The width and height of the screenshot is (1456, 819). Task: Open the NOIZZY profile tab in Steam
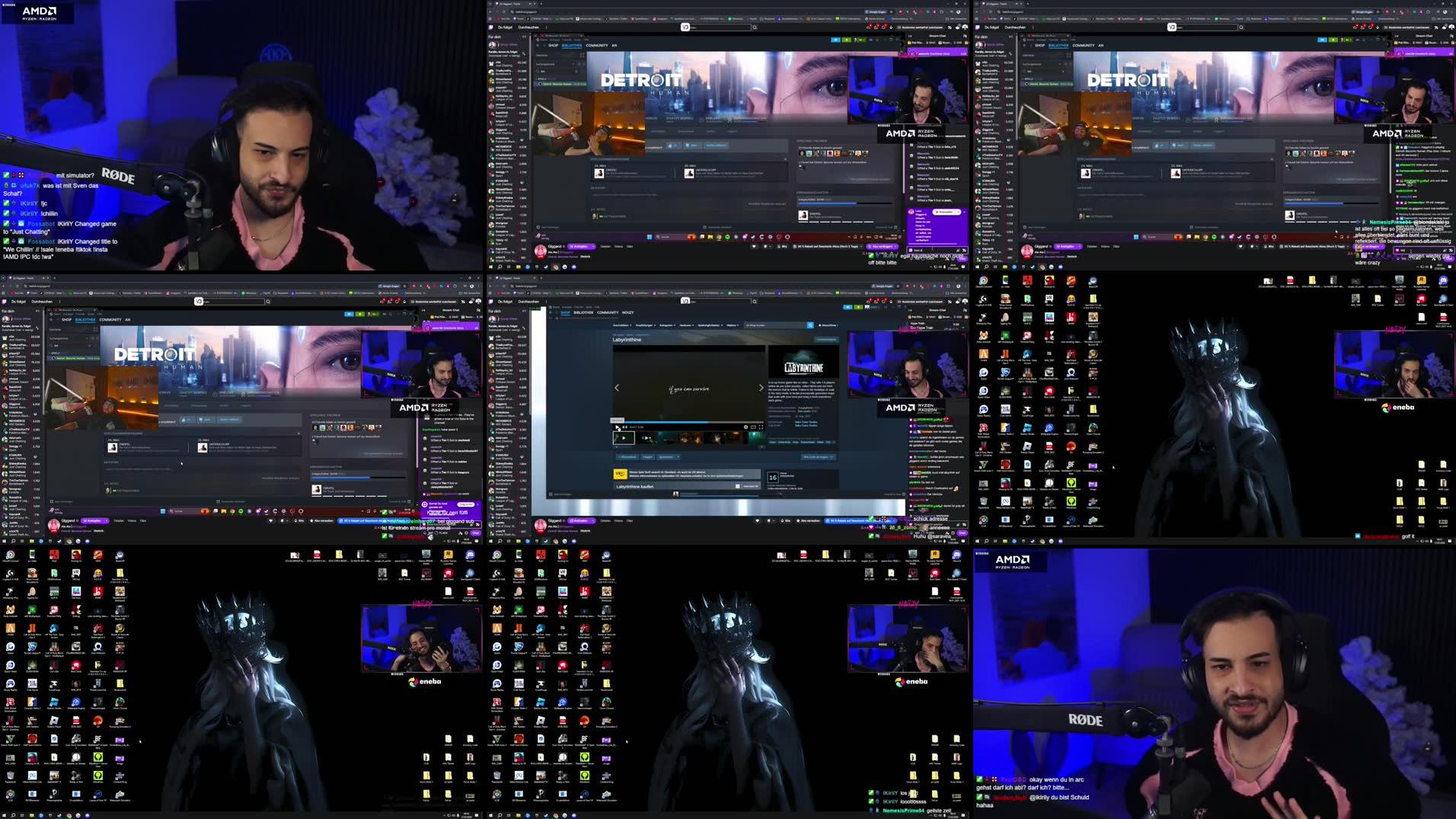pos(627,312)
